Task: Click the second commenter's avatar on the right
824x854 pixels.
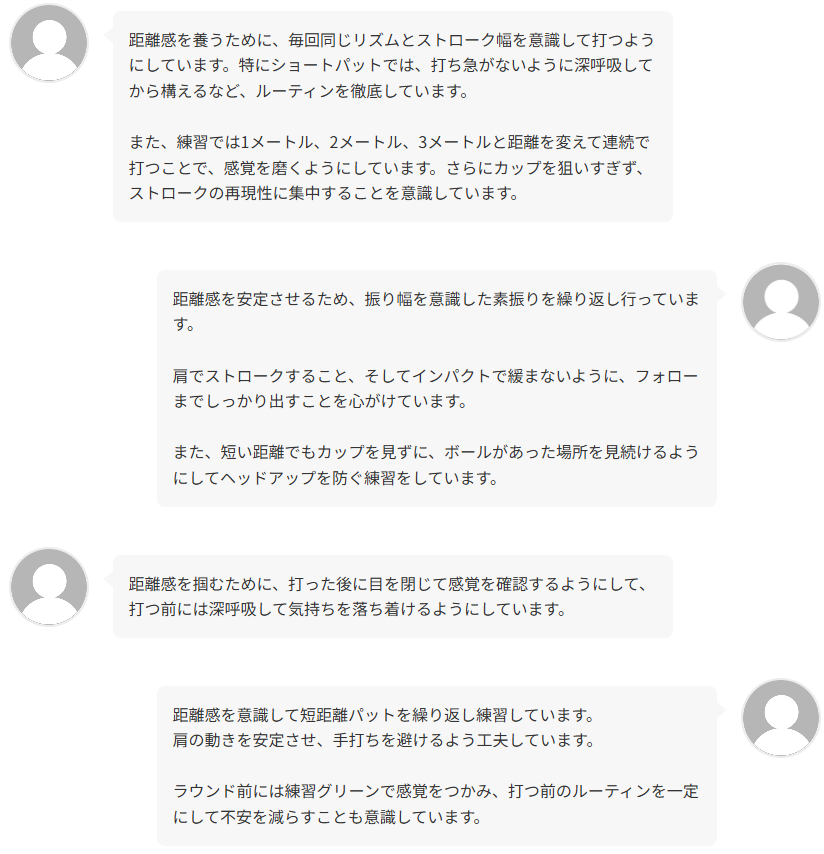Action: pyautogui.click(x=781, y=302)
